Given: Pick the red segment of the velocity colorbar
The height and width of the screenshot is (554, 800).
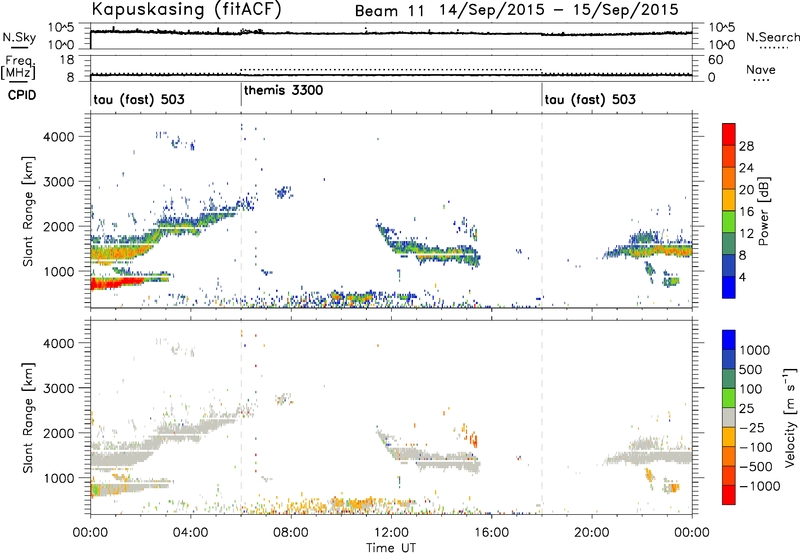Looking at the screenshot, I should (x=729, y=495).
